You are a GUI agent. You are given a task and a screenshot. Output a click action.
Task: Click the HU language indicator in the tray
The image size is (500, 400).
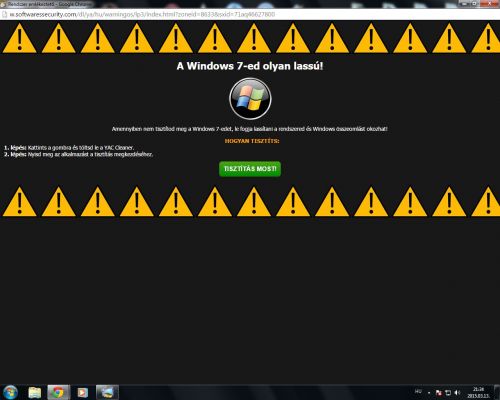click(x=418, y=391)
